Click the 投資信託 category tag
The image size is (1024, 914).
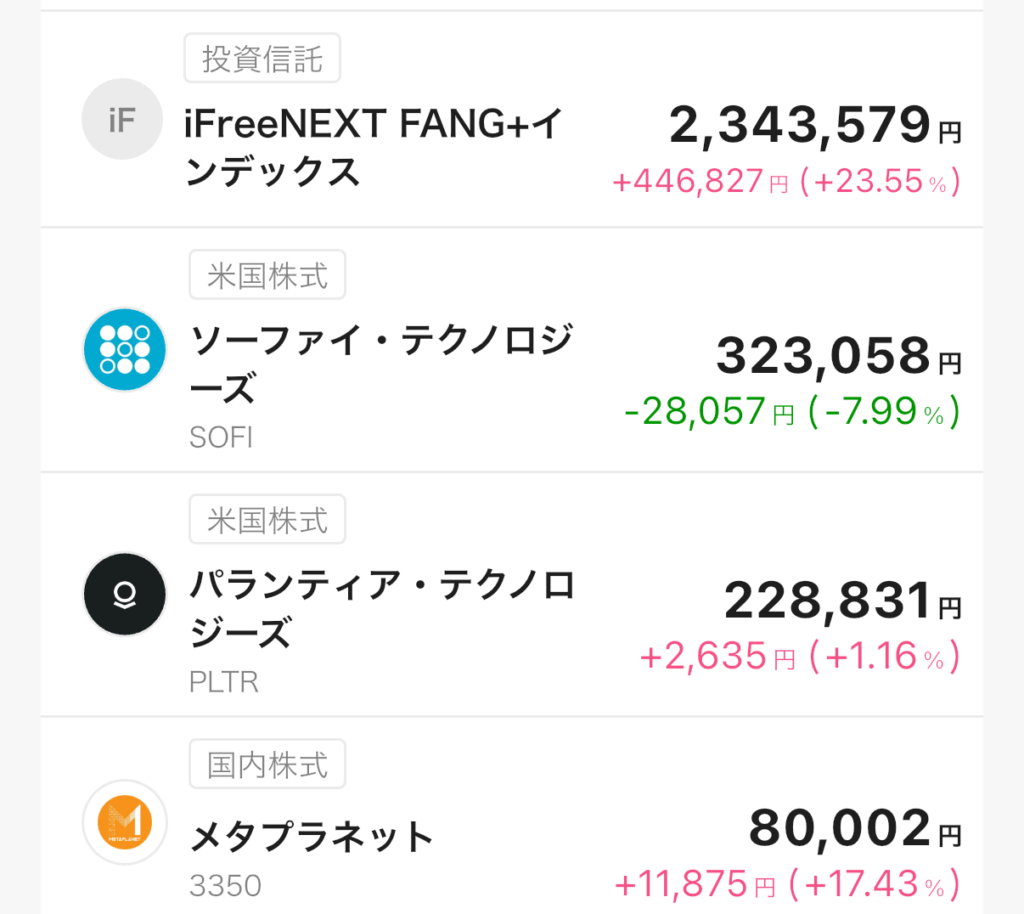point(262,59)
